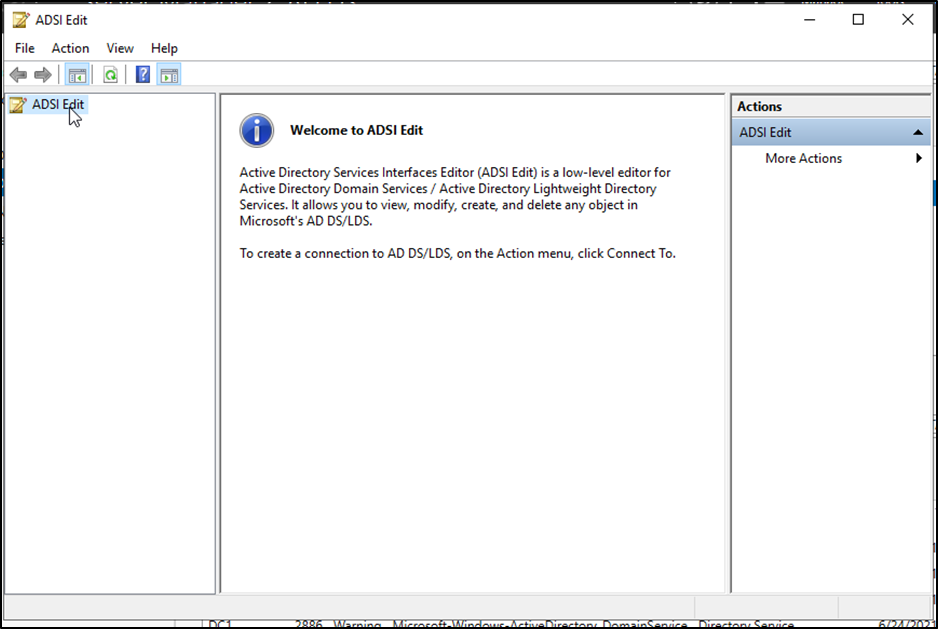The width and height of the screenshot is (938, 629).
Task: Open the View menu
Action: point(120,48)
